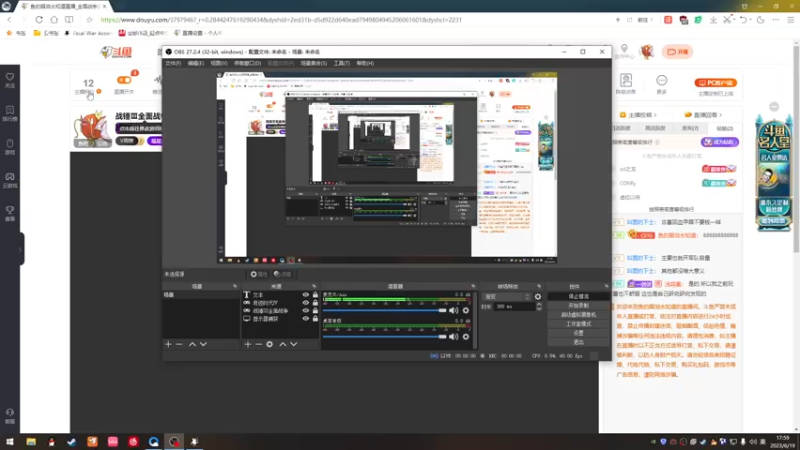Refresh the browser page

click(39, 19)
